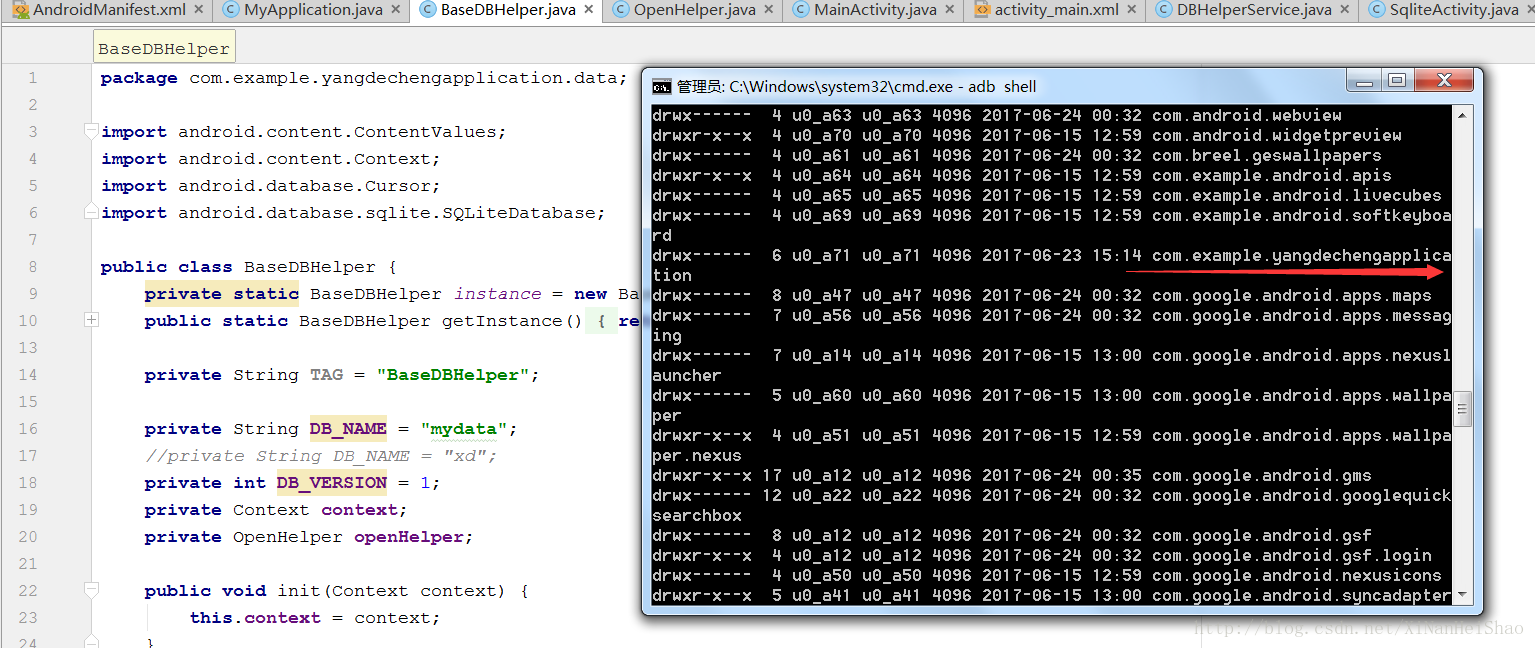Click the MyApplication.java class icon
This screenshot has height=648, width=1535.
click(231, 10)
